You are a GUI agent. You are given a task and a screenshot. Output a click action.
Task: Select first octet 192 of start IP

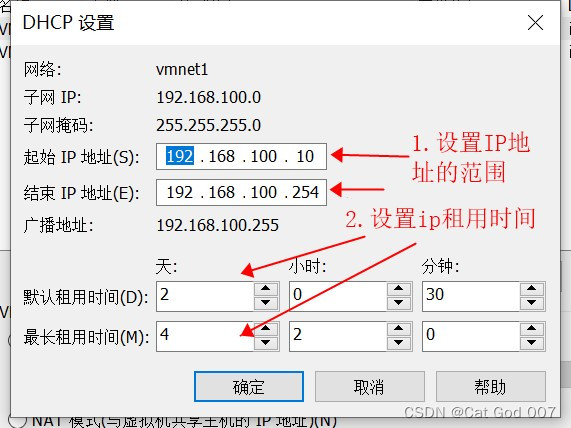tap(180, 156)
